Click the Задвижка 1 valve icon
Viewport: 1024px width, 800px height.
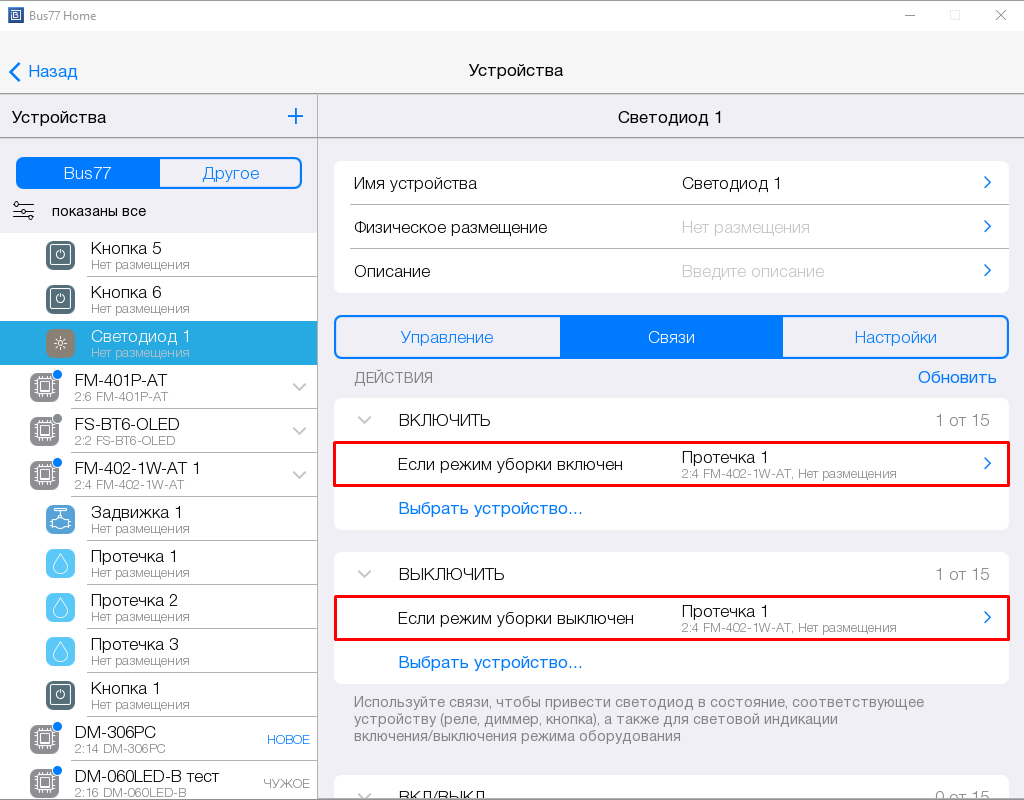coord(61,519)
